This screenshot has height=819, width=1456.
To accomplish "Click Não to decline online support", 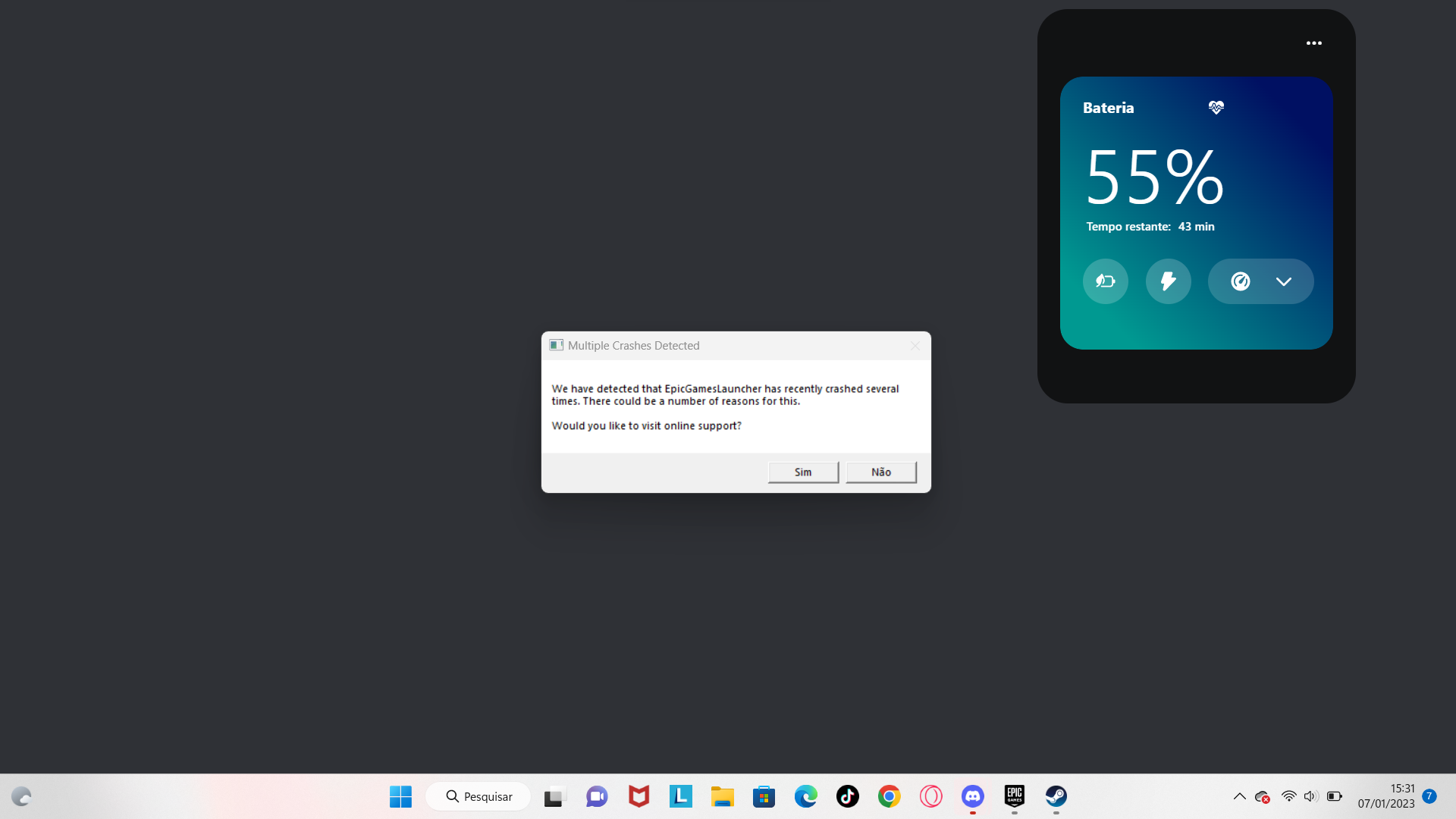I will [881, 472].
